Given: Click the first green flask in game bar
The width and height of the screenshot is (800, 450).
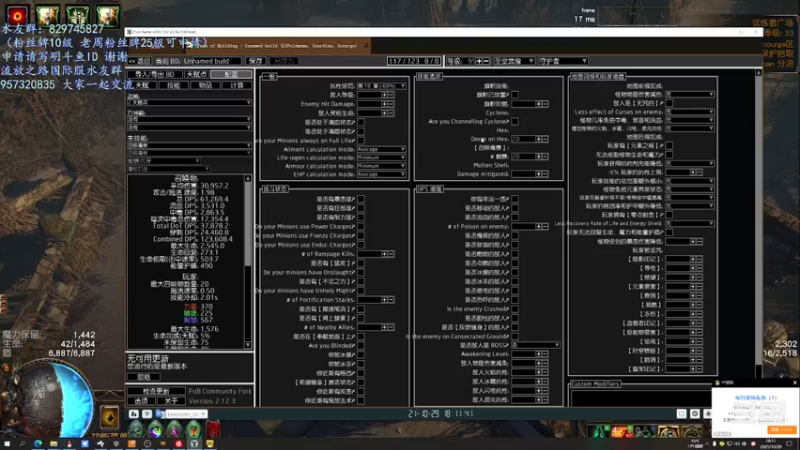Looking at the screenshot, I should pyautogui.click(x=136, y=430).
